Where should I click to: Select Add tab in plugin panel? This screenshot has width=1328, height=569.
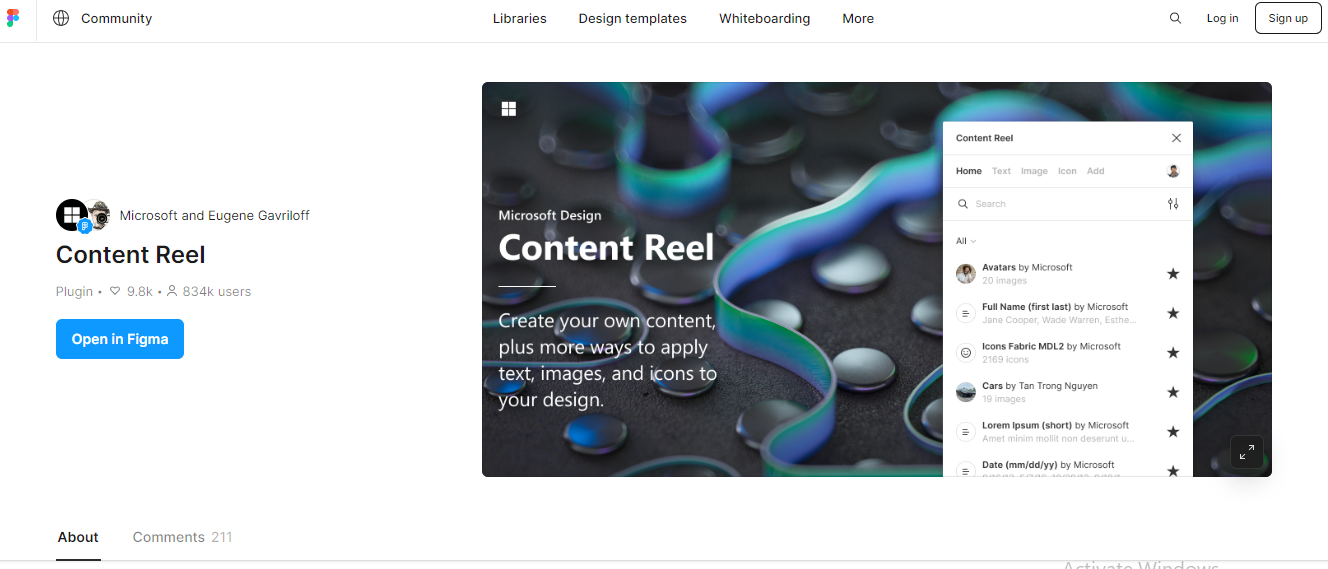coord(1096,171)
